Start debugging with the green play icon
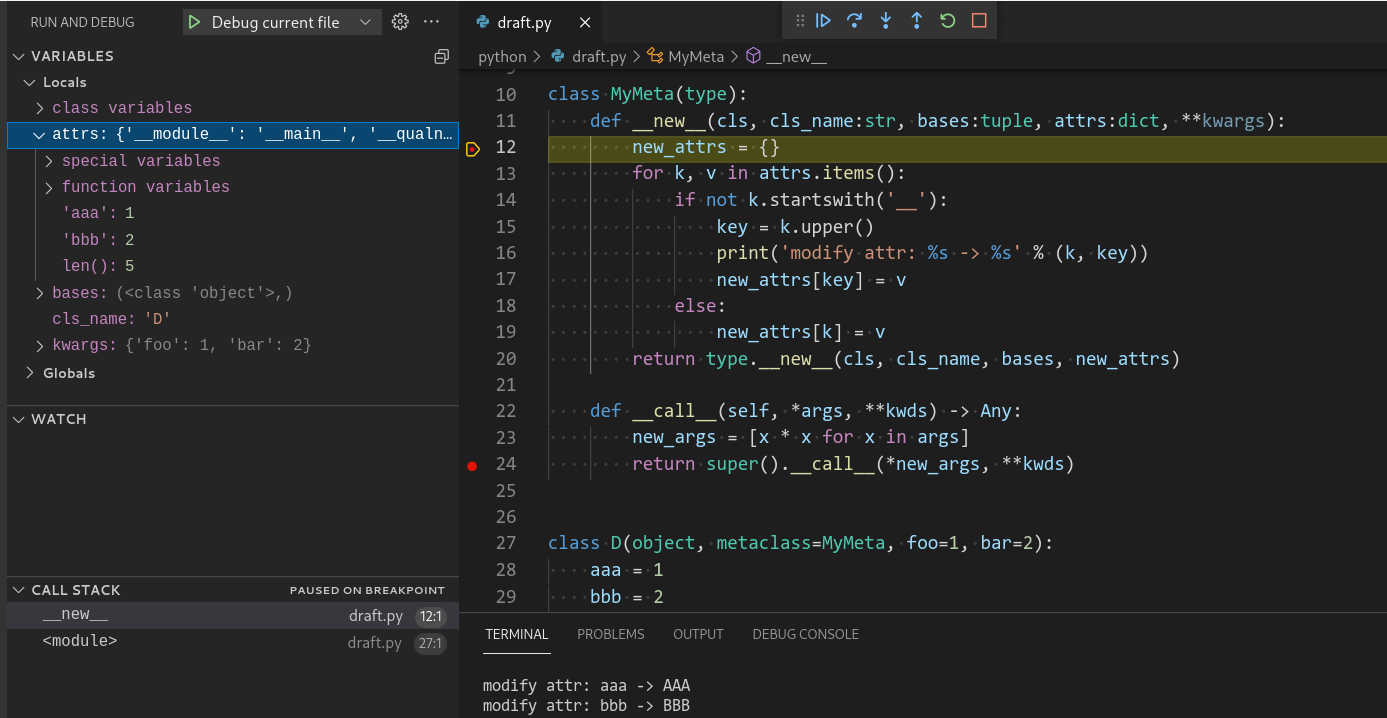The height and width of the screenshot is (718, 1387). pyautogui.click(x=195, y=22)
